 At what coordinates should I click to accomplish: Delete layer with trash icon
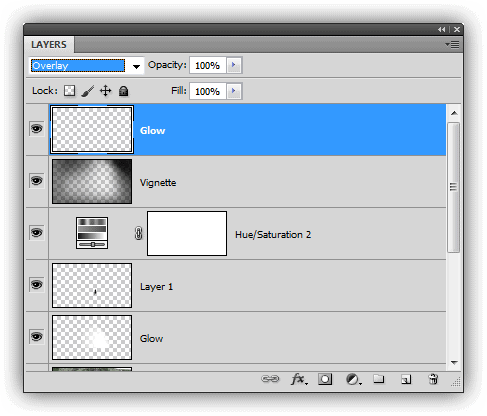point(433,379)
